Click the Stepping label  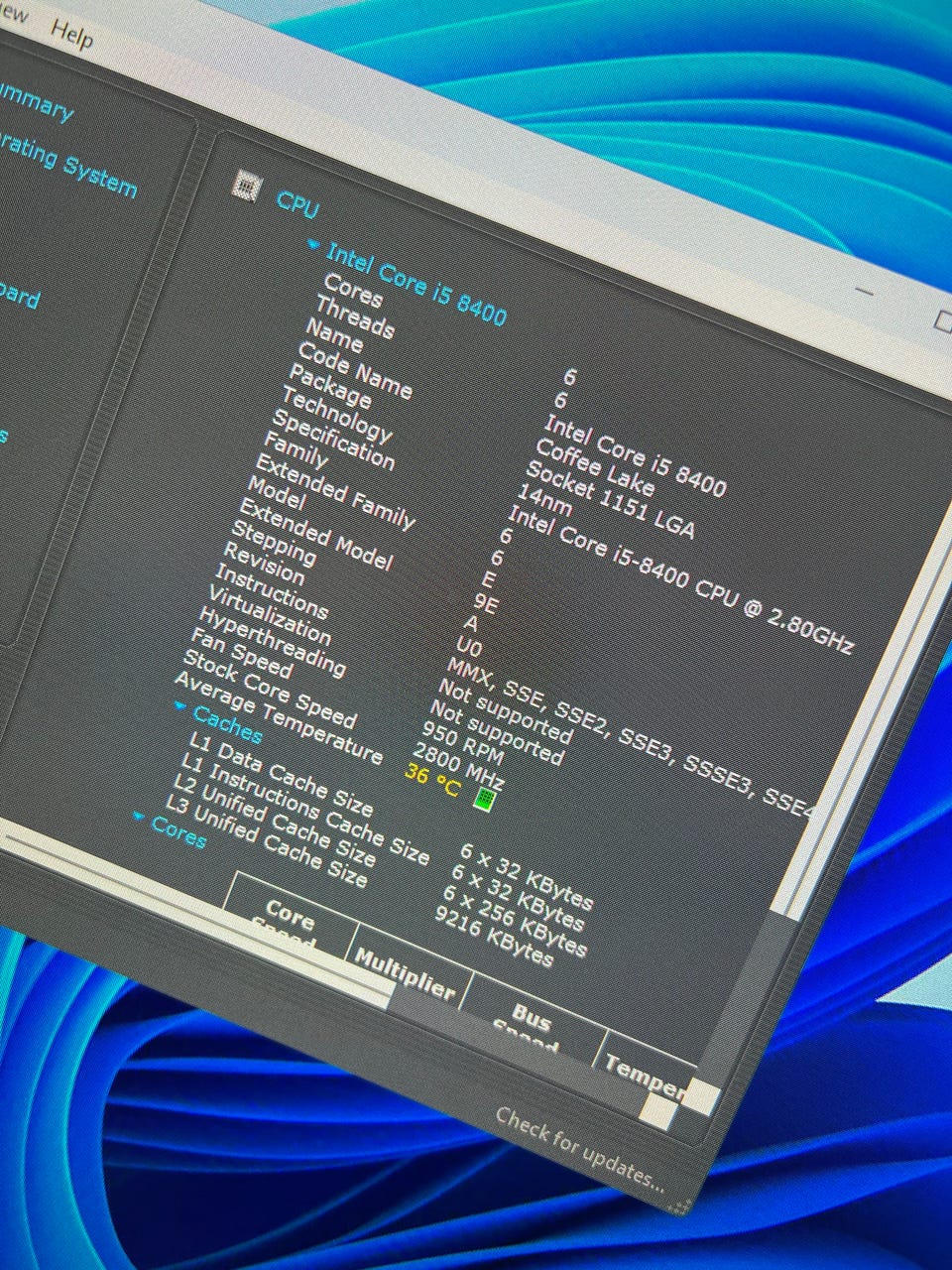pos(275,544)
